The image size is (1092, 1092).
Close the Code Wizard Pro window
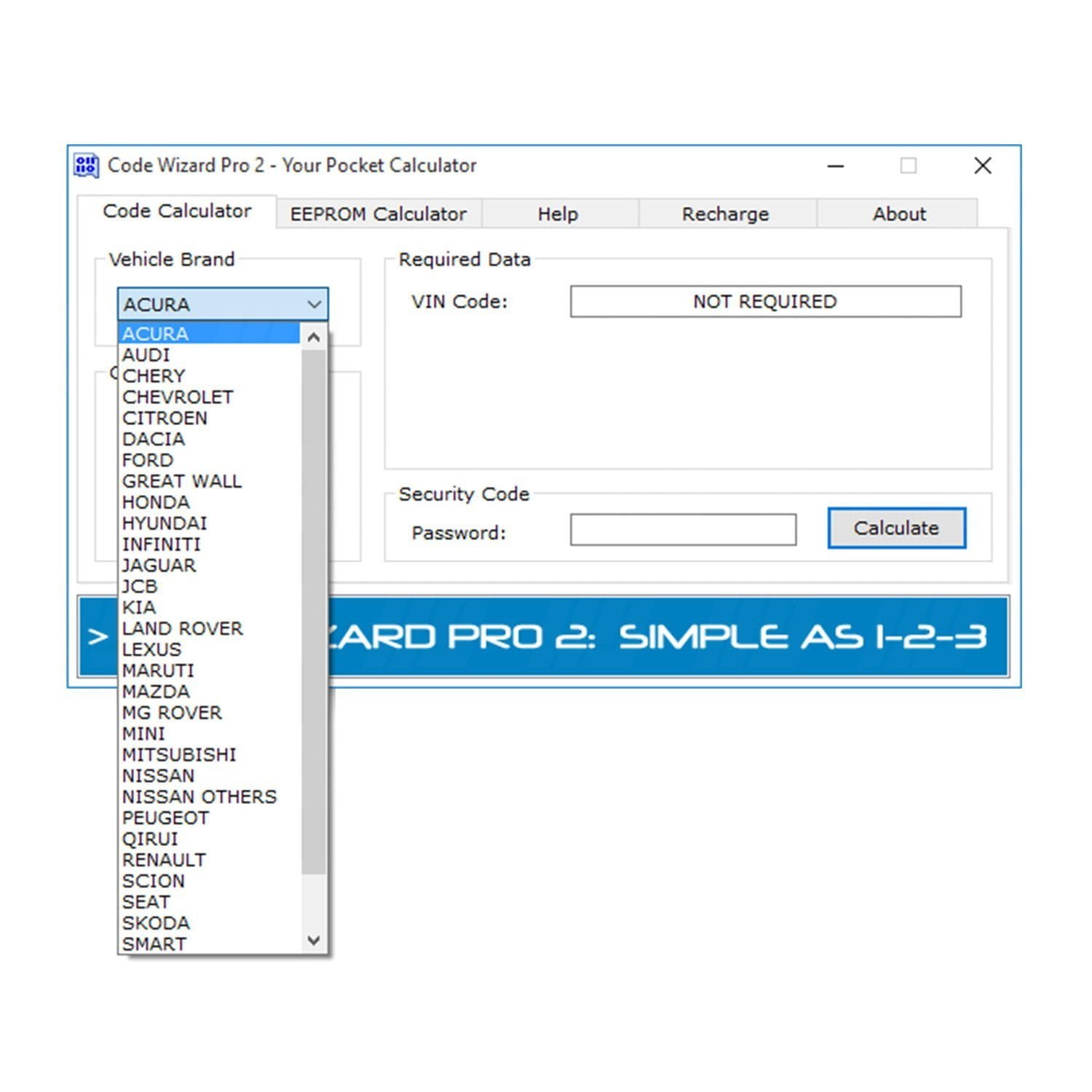(x=983, y=166)
